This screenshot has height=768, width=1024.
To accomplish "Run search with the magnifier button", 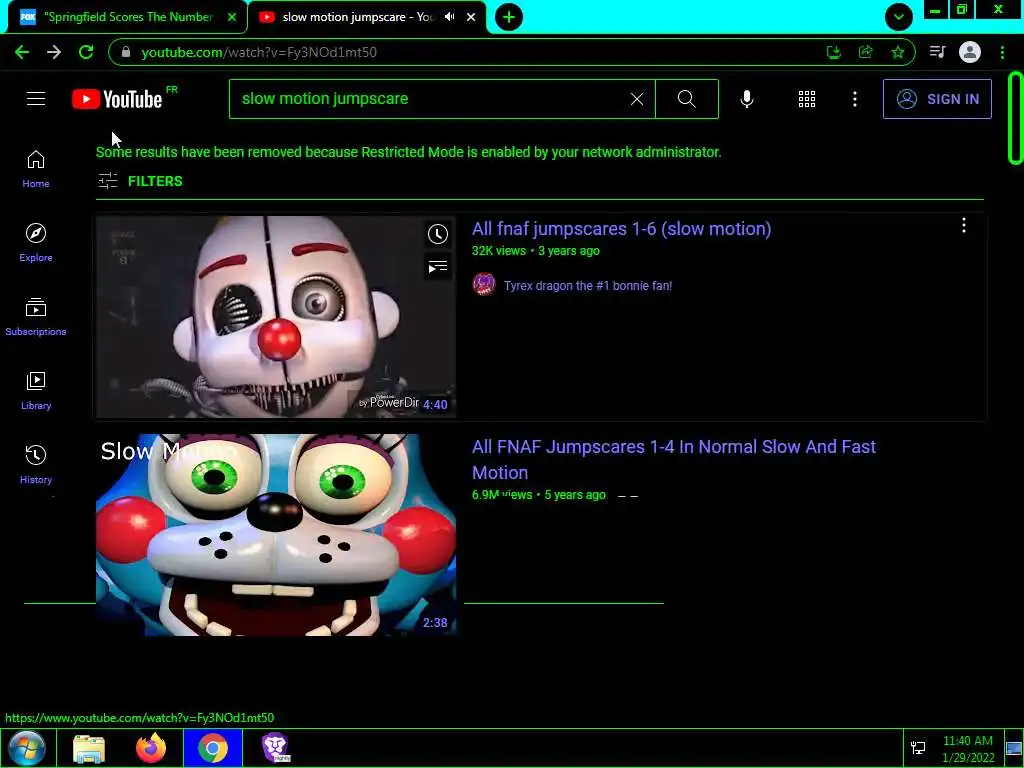I will [686, 99].
